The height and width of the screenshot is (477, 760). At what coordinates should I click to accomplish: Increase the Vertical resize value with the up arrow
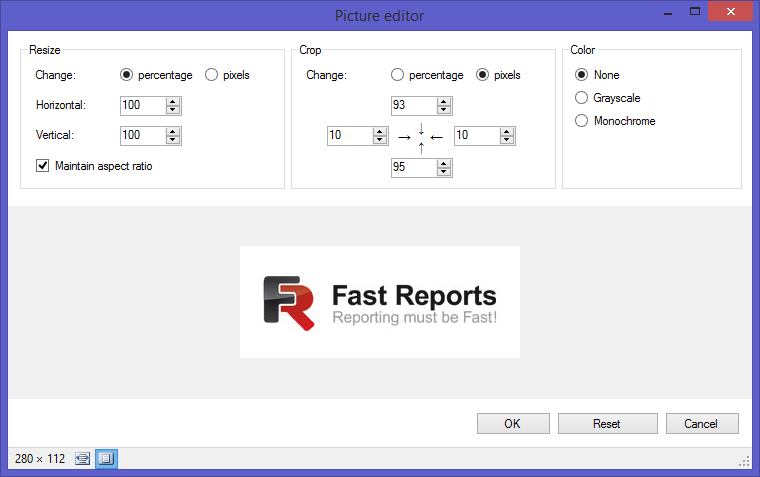tap(173, 131)
